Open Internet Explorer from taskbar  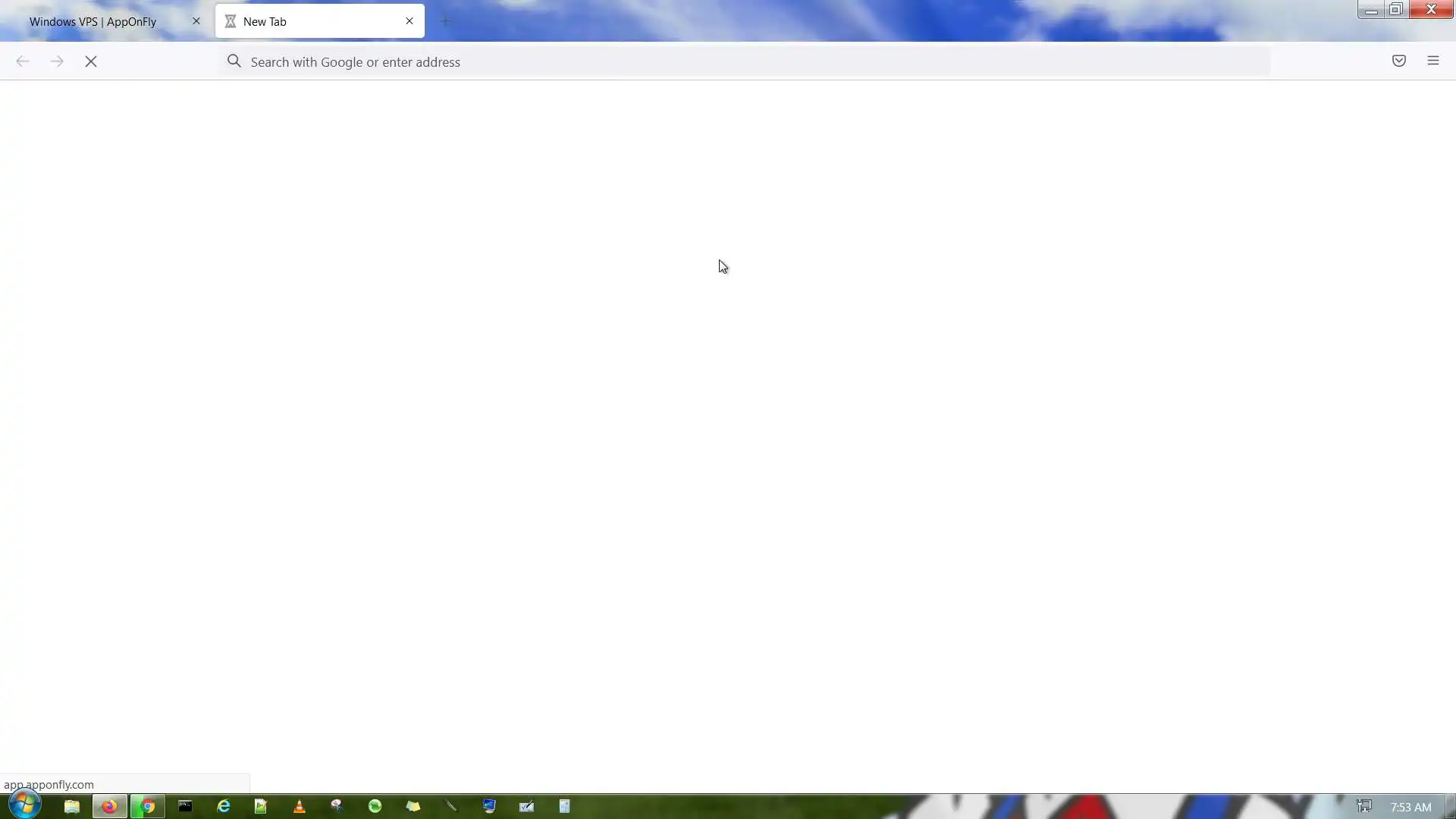[223, 806]
